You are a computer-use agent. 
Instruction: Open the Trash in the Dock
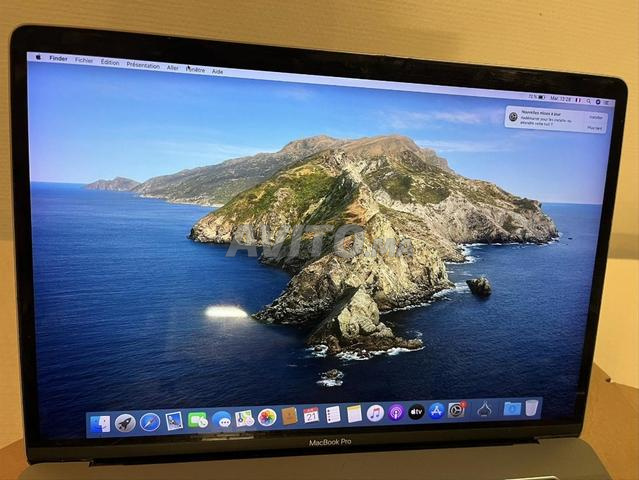(x=531, y=407)
